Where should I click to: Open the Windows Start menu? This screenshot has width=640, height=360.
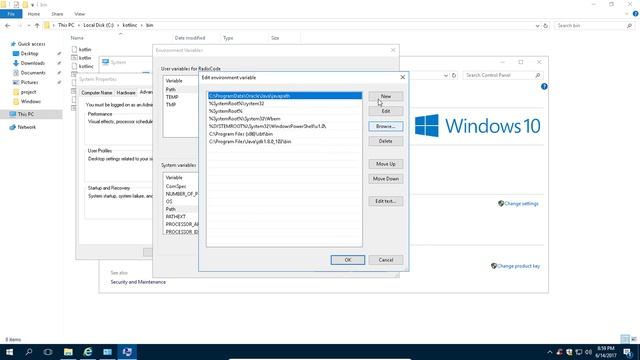pyautogui.click(x=9, y=352)
